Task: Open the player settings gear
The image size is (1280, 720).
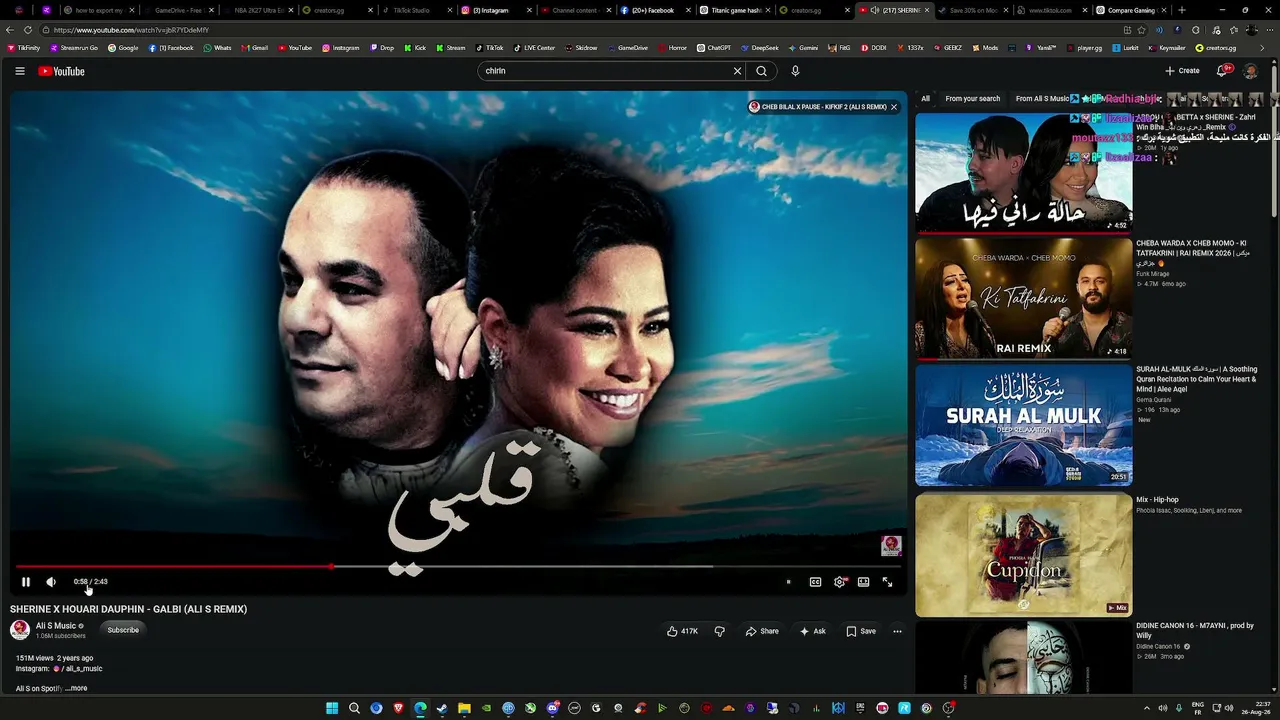Action: (x=839, y=582)
